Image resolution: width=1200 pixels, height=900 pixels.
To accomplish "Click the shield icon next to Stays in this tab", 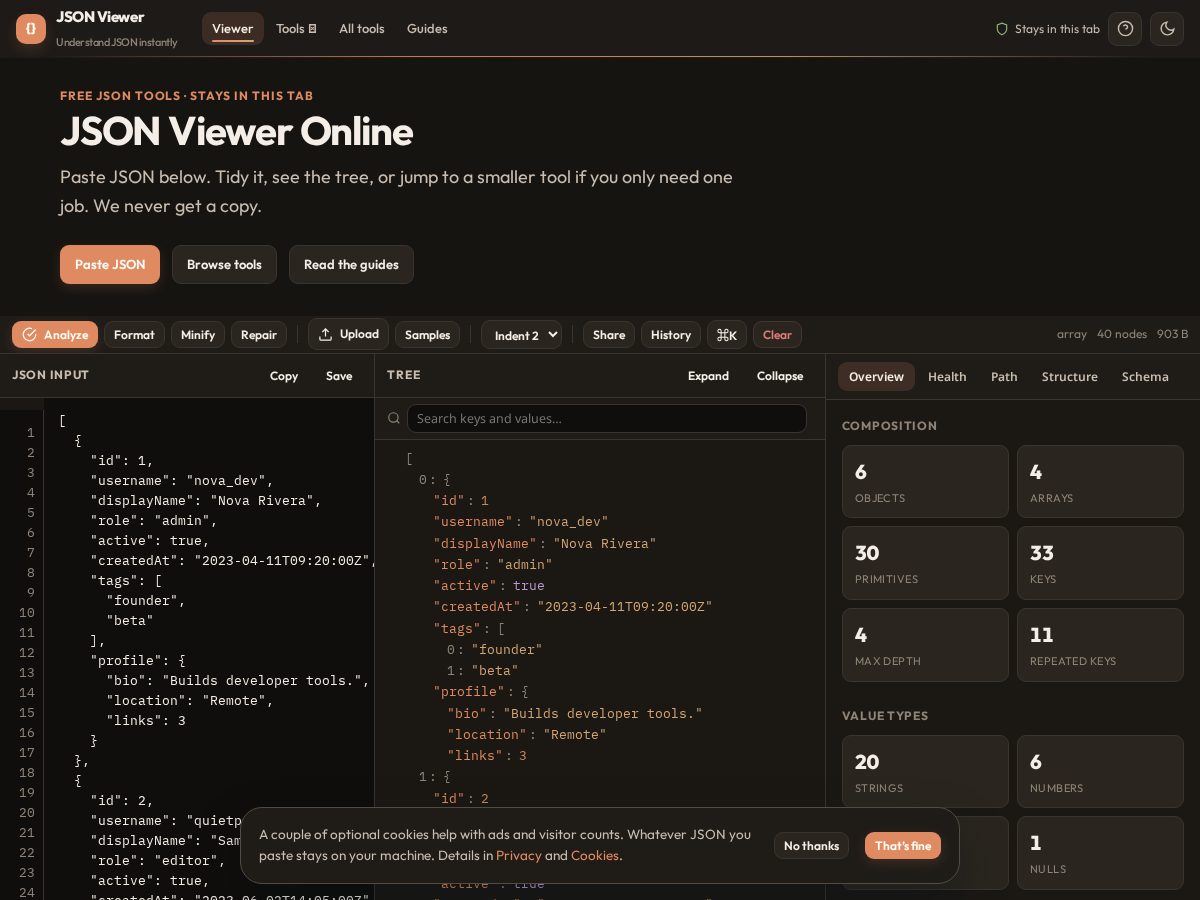I will pos(1002,29).
